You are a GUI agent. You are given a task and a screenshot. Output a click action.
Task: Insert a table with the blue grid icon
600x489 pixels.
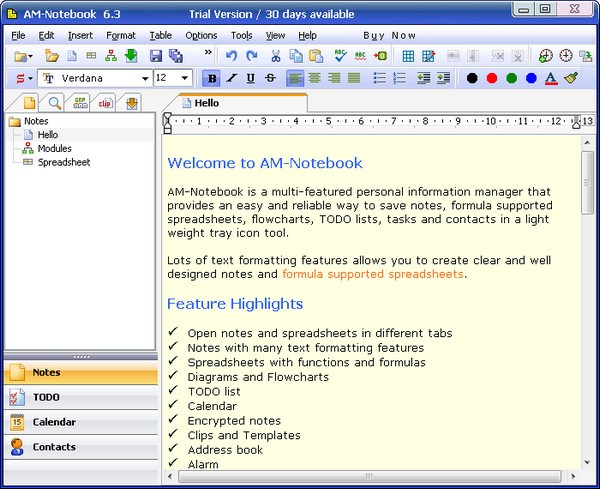pos(408,56)
